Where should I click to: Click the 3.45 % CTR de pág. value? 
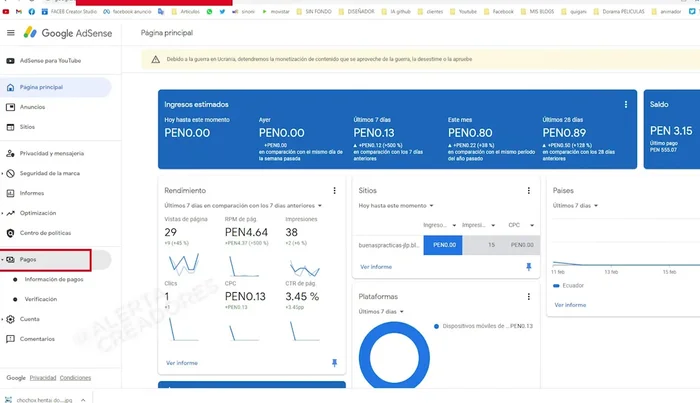pos(302,297)
